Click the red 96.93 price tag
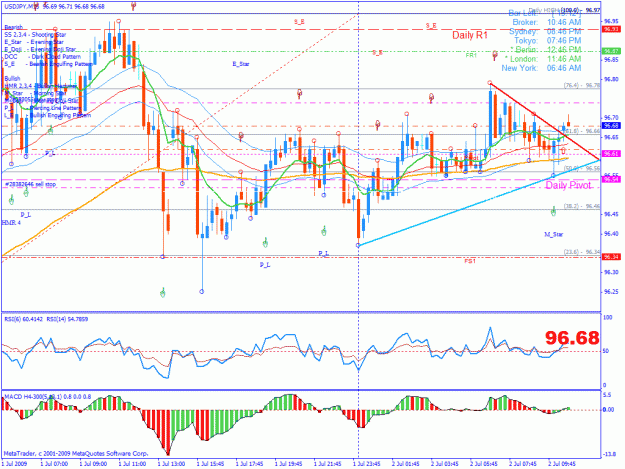Screen dimensions: 625x469 pos(611,29)
